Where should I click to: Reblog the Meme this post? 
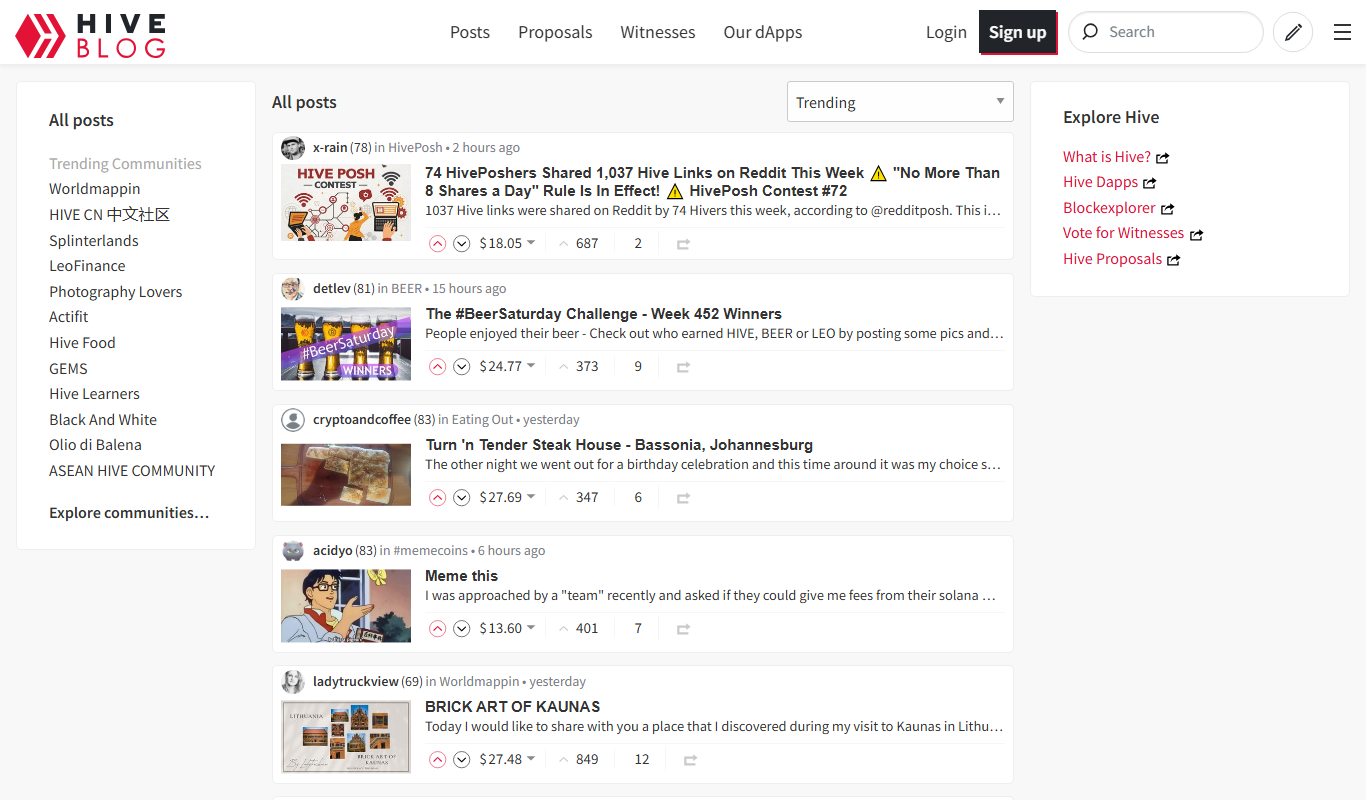tap(683, 629)
